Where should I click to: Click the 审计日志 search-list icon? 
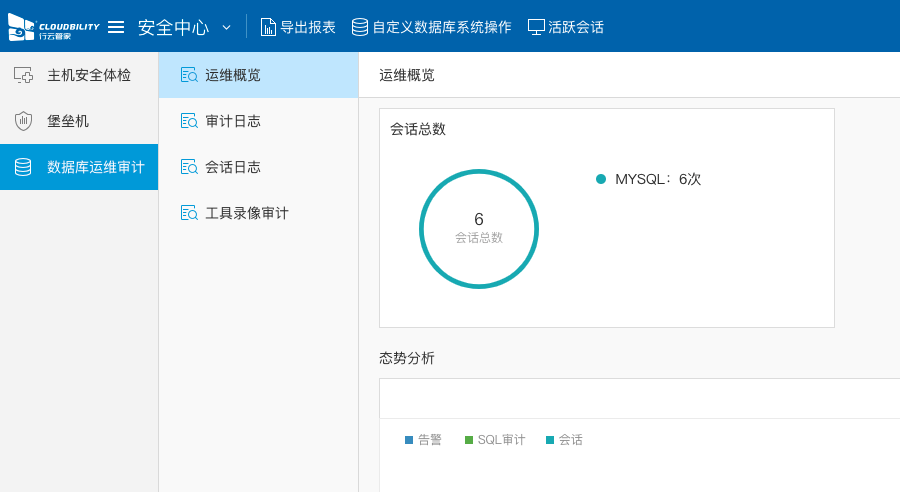[189, 121]
